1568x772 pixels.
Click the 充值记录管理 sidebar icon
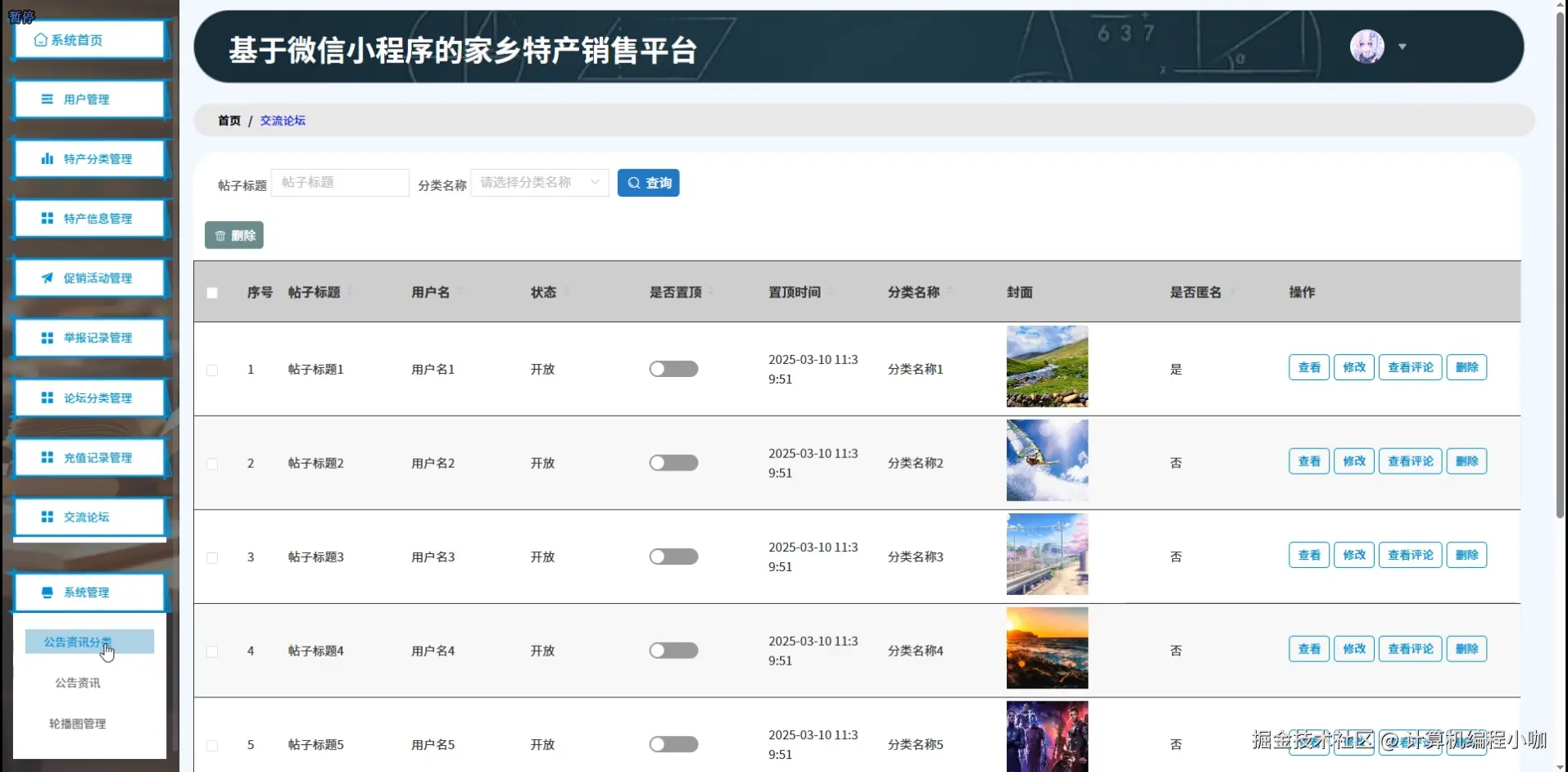[x=47, y=457]
